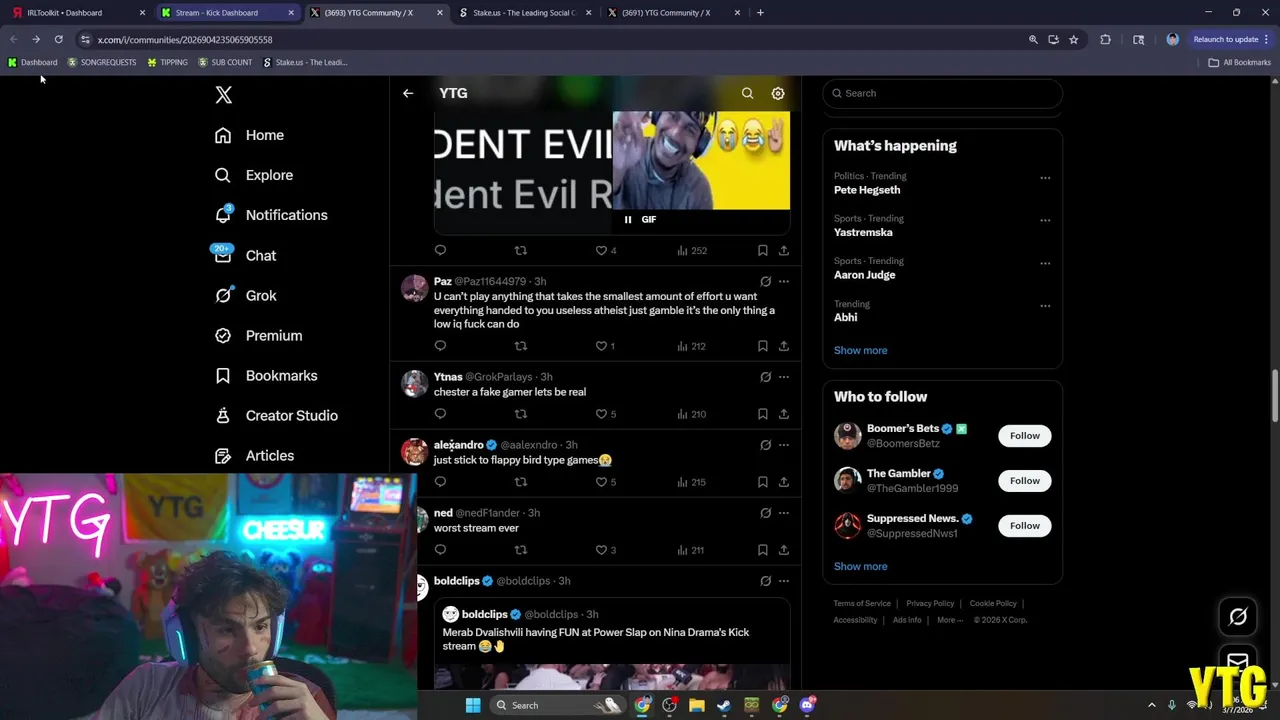The width and height of the screenshot is (1280, 720).
Task: Open Premium in X sidebar
Action: point(258,336)
